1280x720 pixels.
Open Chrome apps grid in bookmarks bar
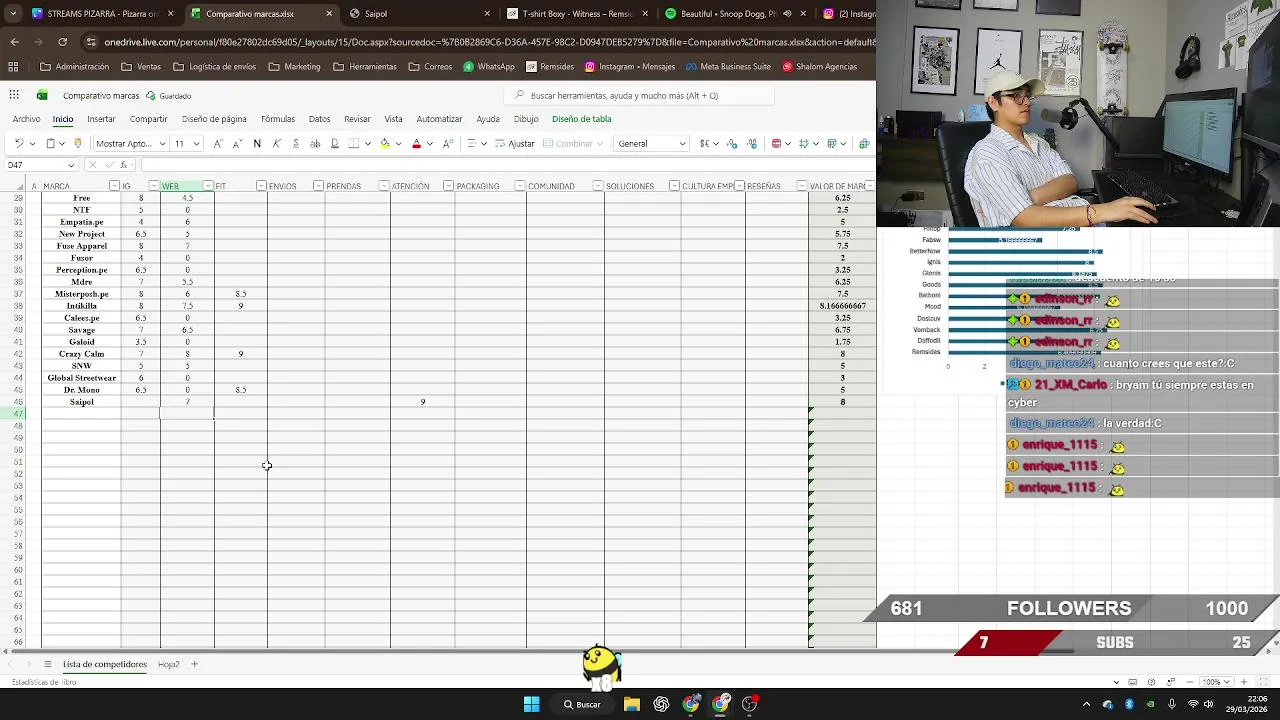[x=13, y=67]
